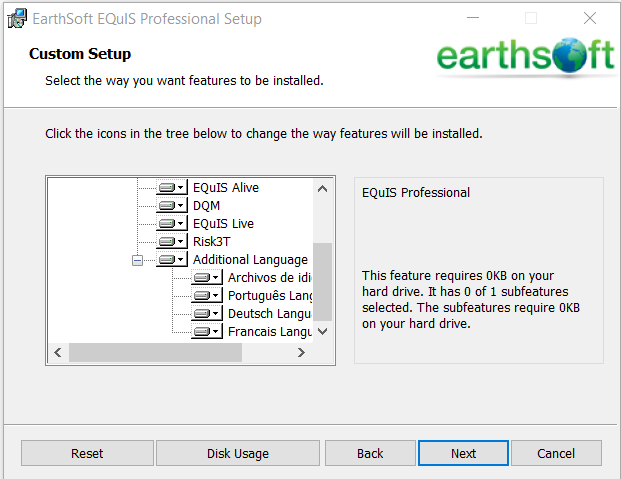
Task: Click the EQuIS Live feature drive icon
Action: pos(172,224)
